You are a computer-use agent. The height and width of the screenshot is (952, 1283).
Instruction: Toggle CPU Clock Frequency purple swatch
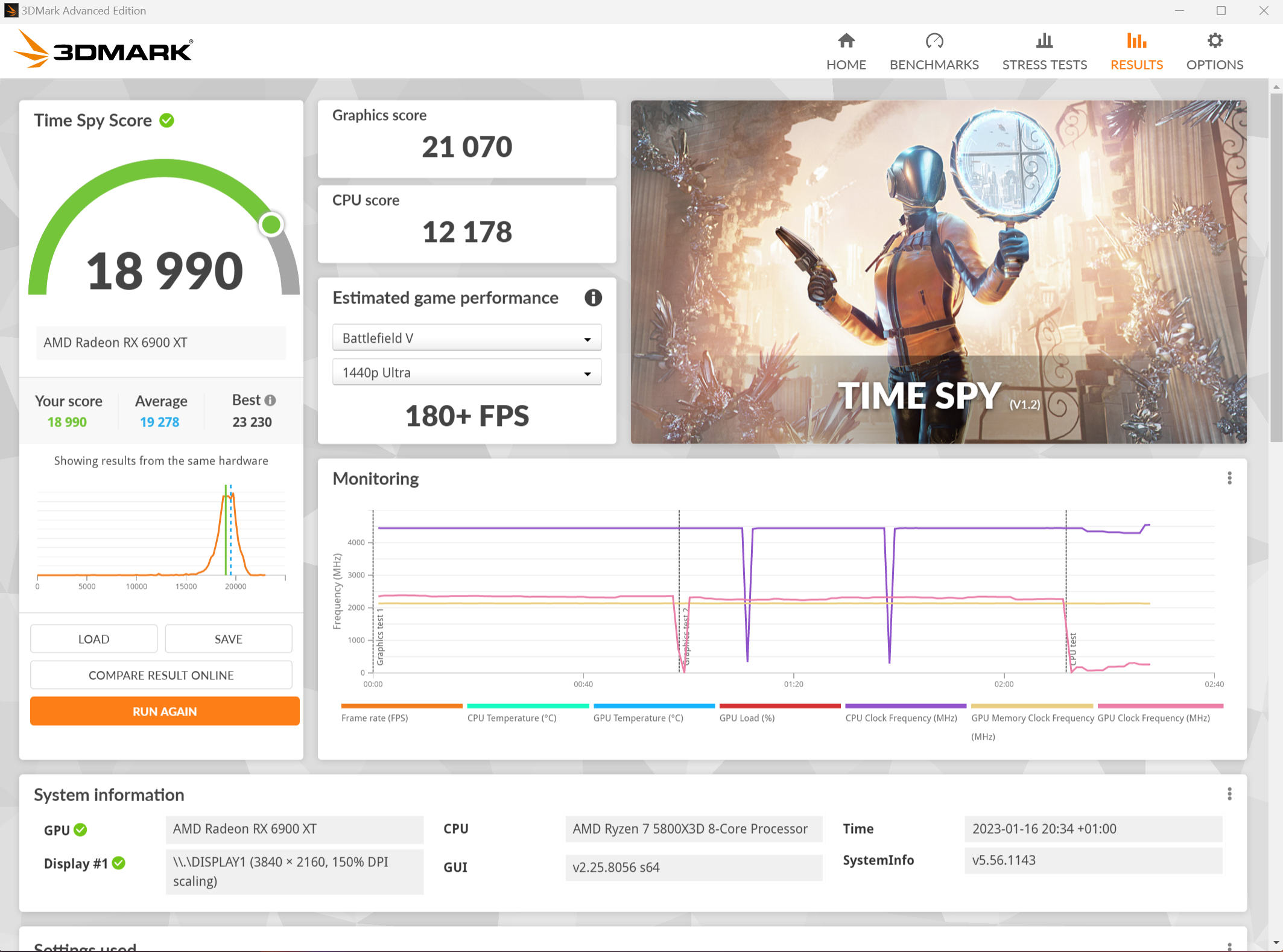click(x=905, y=706)
